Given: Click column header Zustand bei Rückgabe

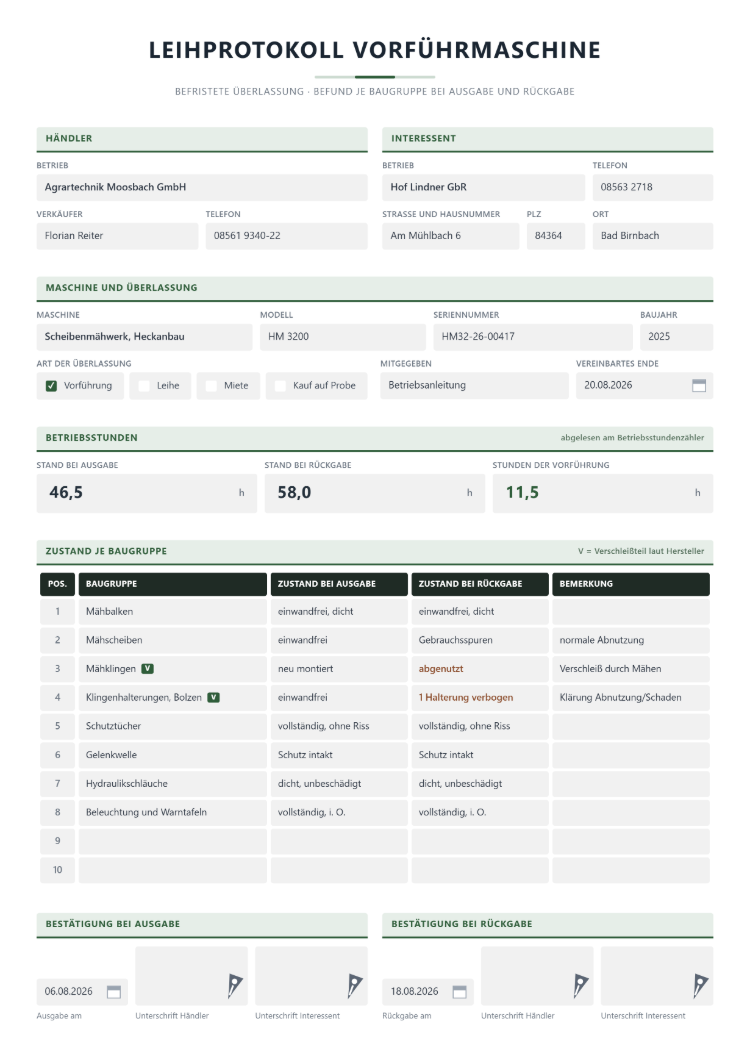Looking at the screenshot, I should point(479,584).
